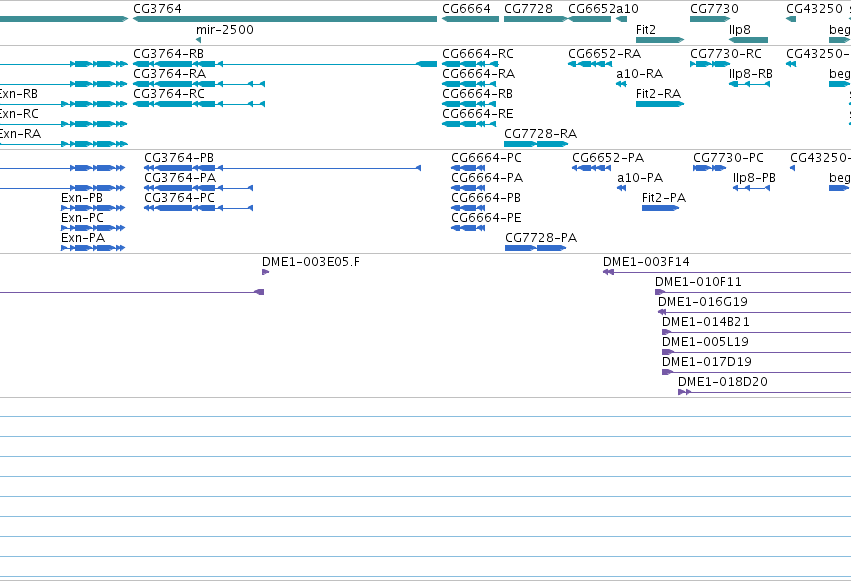Image resolution: width=851 pixels, height=581 pixels.
Task: Select transcript CG7730-RC
Action: (x=710, y=64)
